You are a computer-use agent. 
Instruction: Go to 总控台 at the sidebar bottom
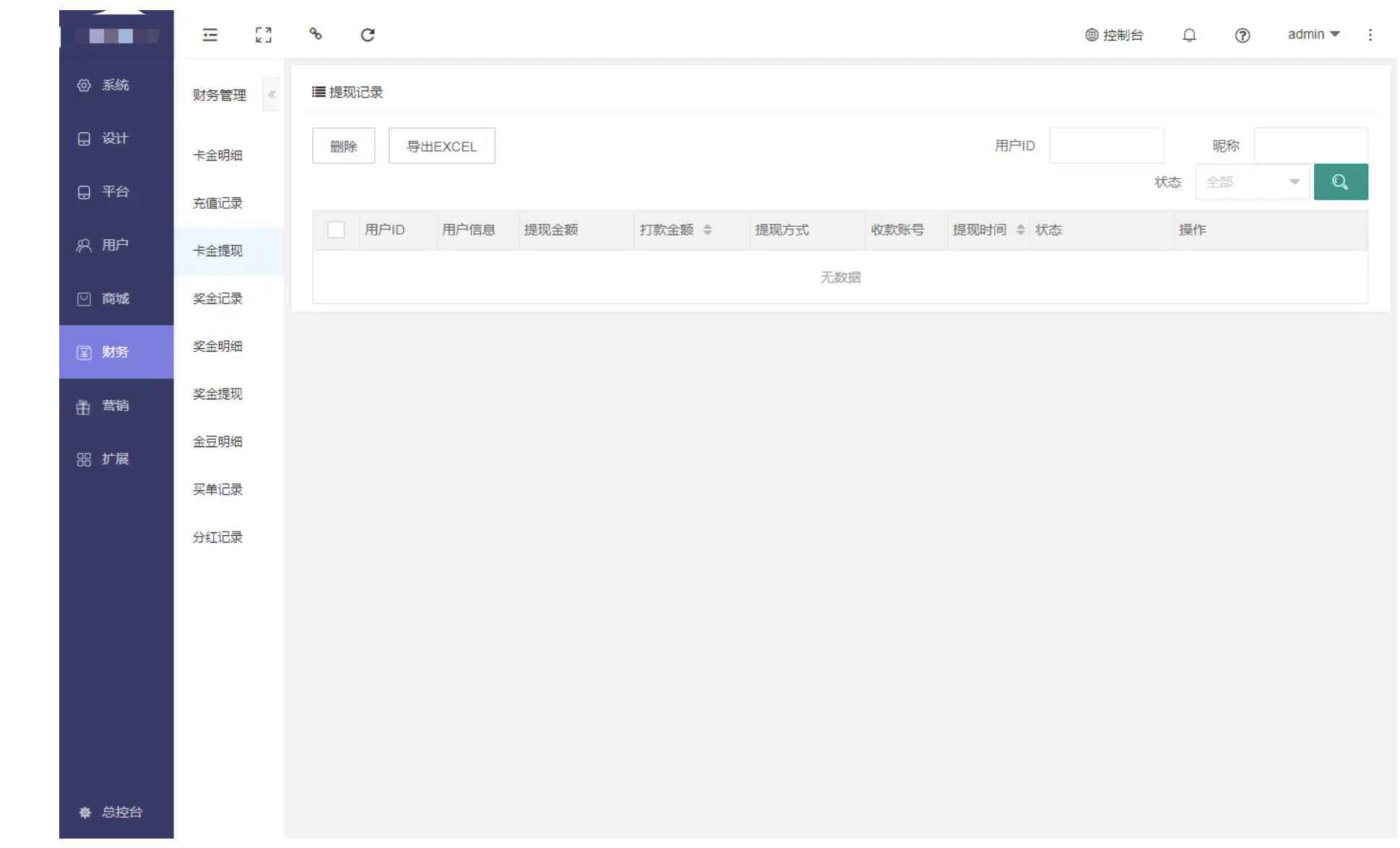(116, 812)
